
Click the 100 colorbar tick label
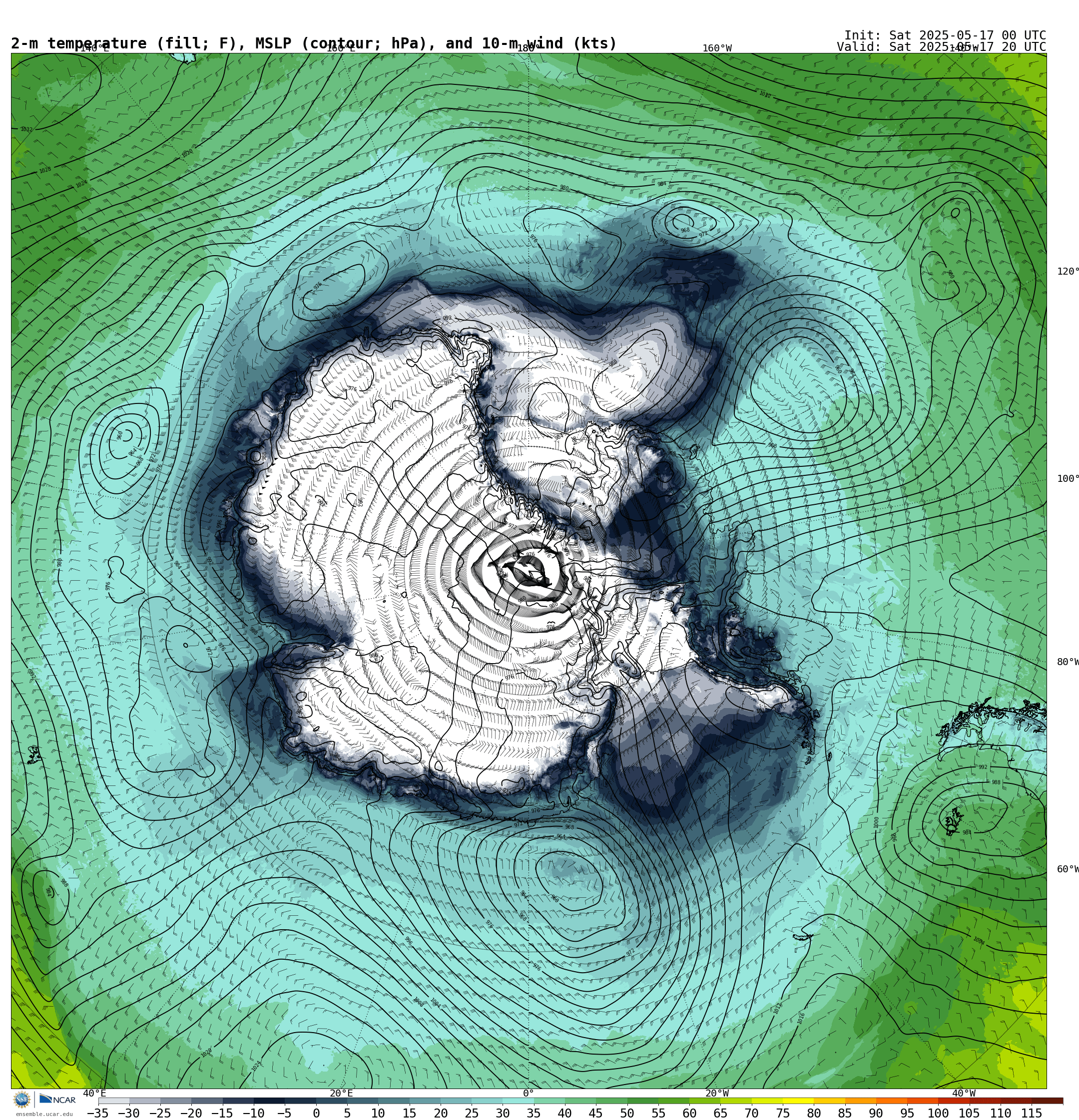coord(938,1113)
